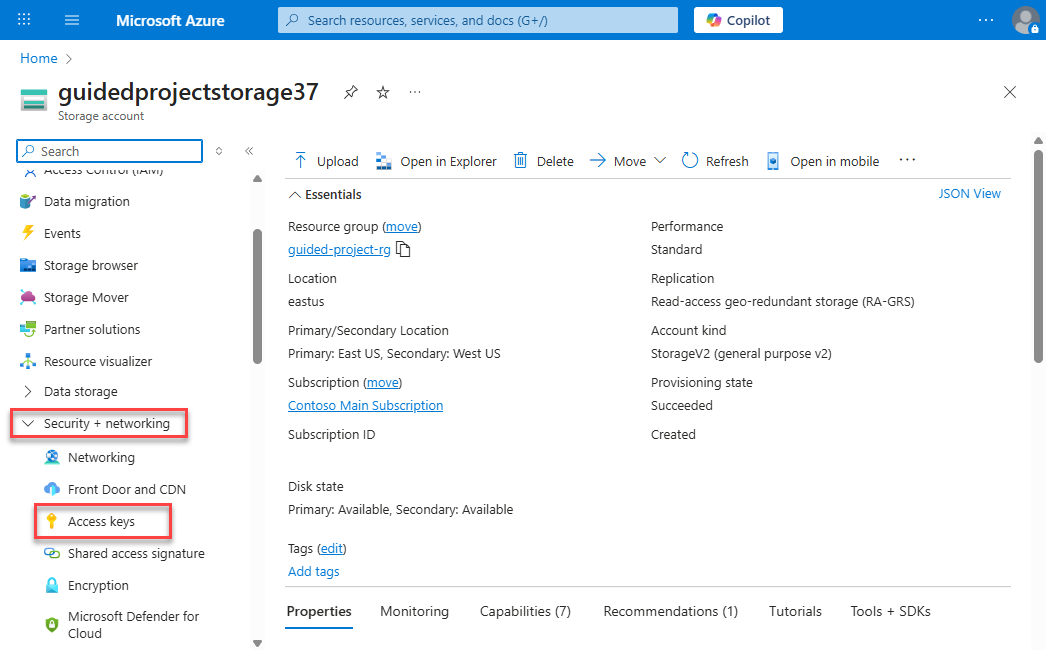
Task: Click the Upload toolbar button
Action: click(x=326, y=161)
